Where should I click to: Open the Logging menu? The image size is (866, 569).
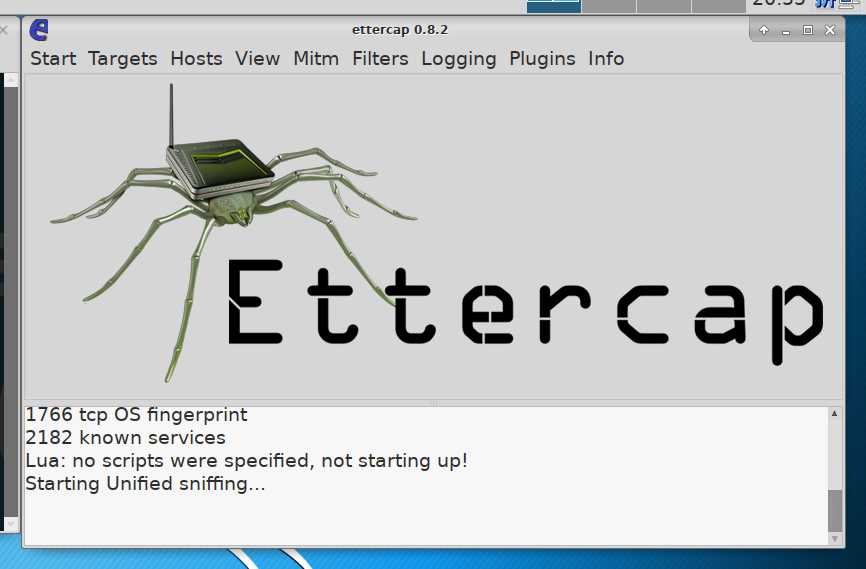(458, 59)
